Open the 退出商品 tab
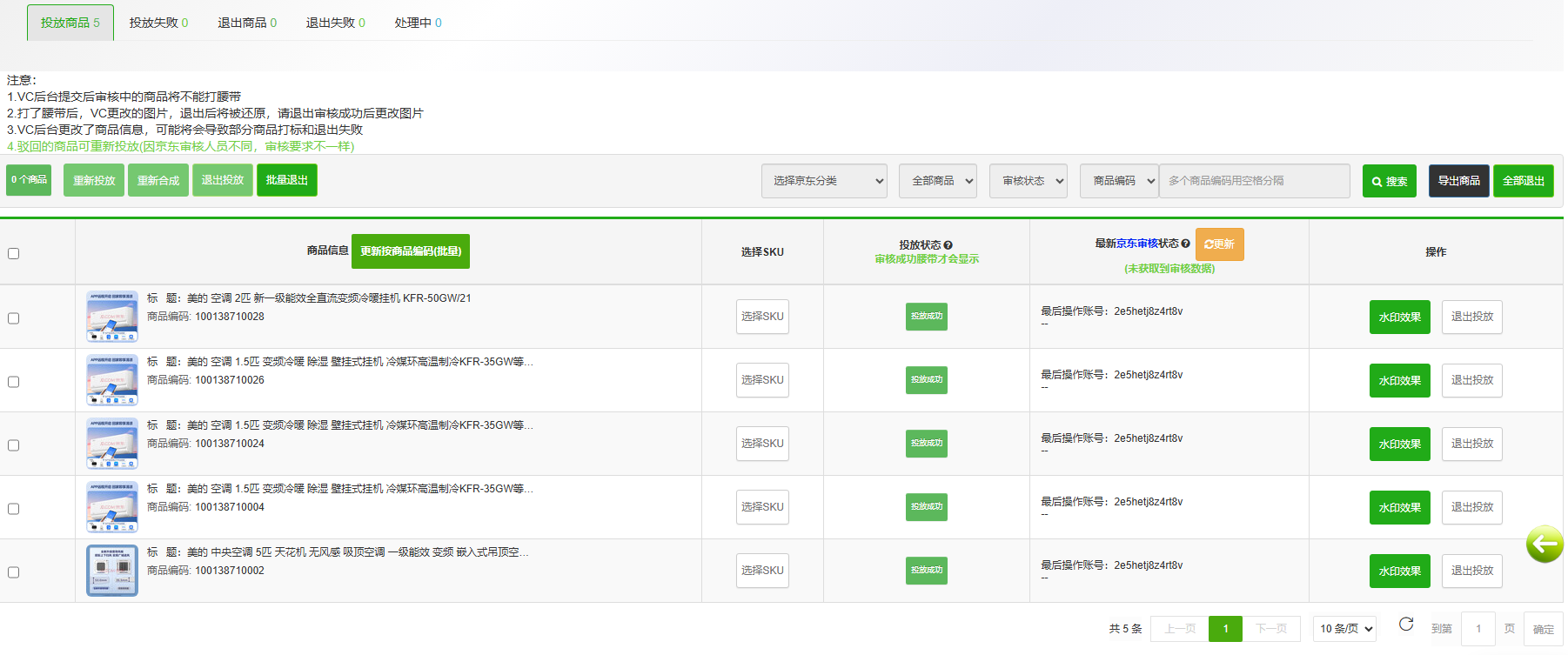Image resolution: width=1568 pixels, height=655 pixels. 247,23
